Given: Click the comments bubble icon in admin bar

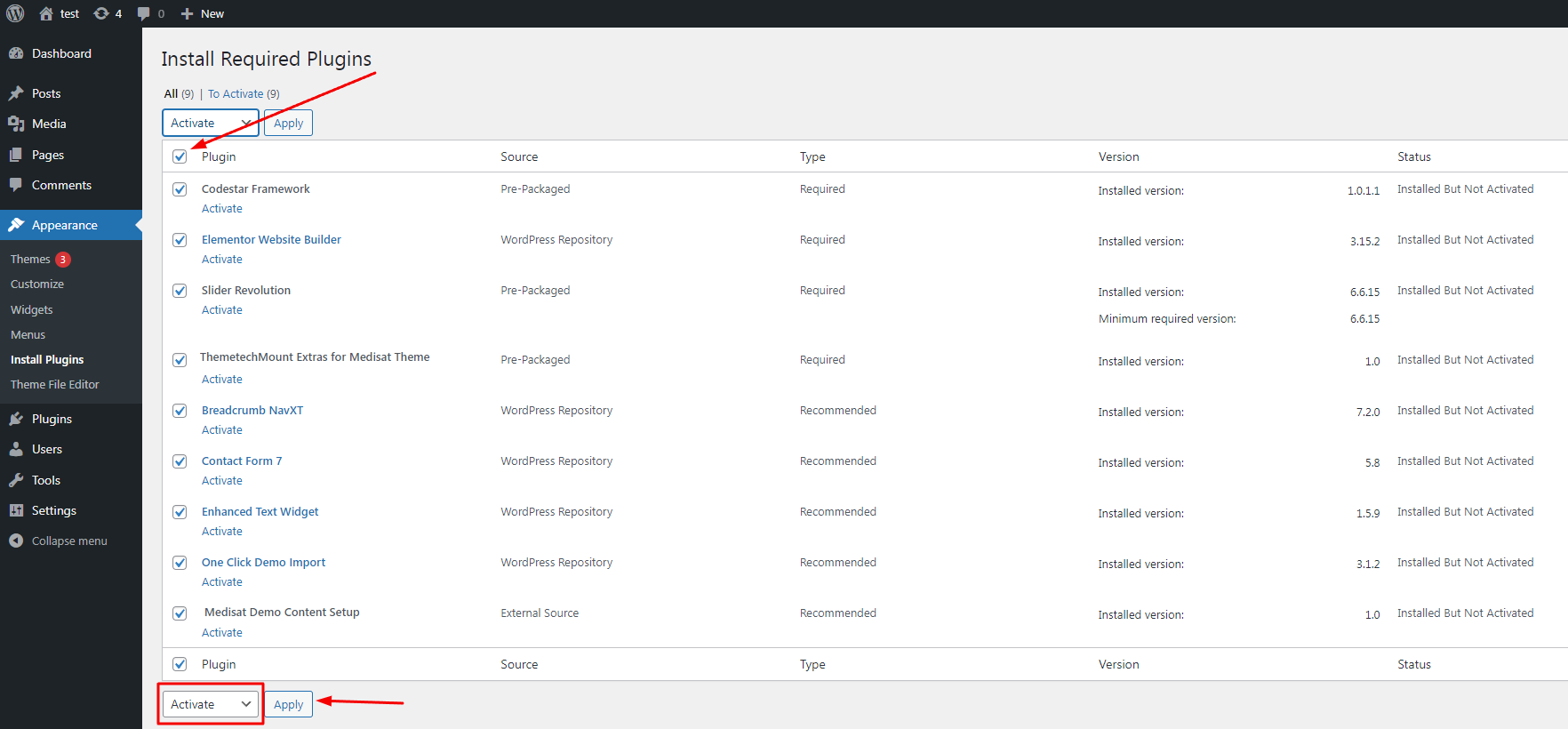Looking at the screenshot, I should click(x=144, y=13).
